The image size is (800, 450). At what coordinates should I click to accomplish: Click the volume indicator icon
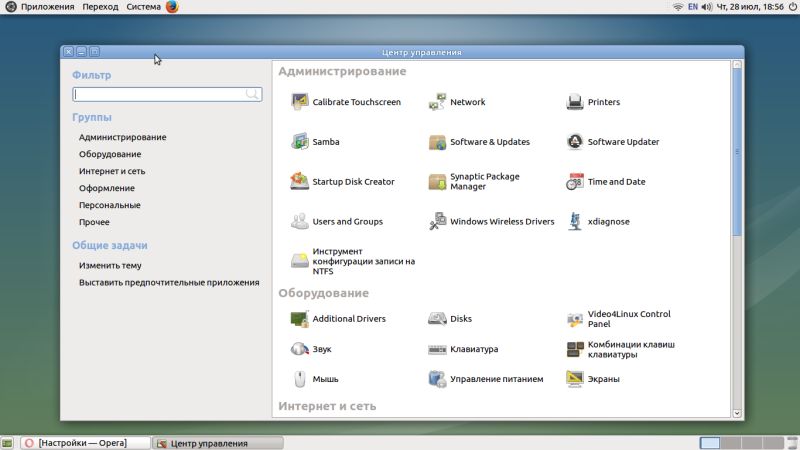tap(707, 7)
